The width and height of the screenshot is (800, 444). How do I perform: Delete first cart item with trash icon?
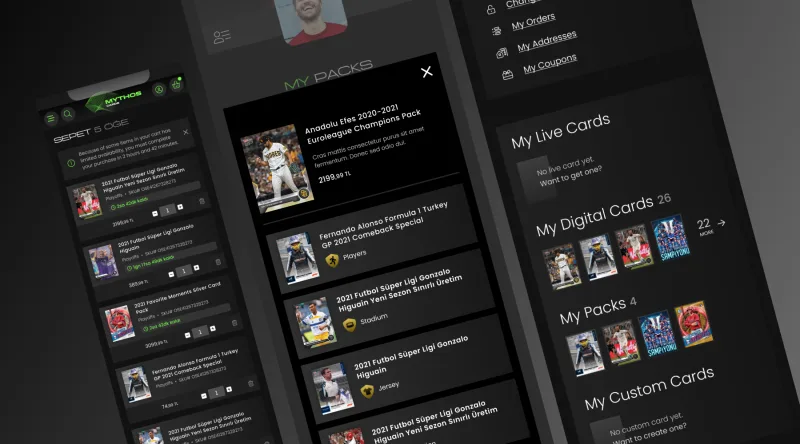click(202, 201)
